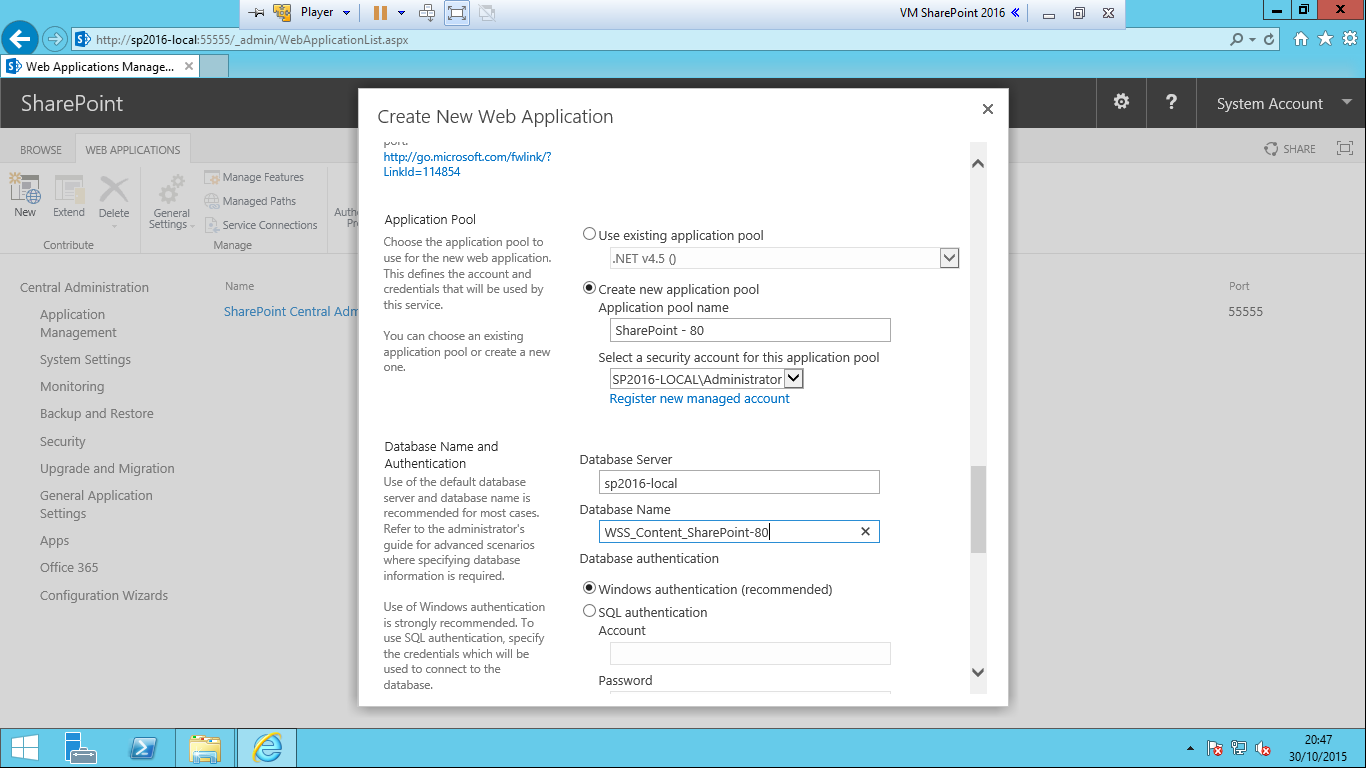Screen dimensions: 1366x768
Task: Click the browser Refresh icon
Action: click(x=1270, y=40)
